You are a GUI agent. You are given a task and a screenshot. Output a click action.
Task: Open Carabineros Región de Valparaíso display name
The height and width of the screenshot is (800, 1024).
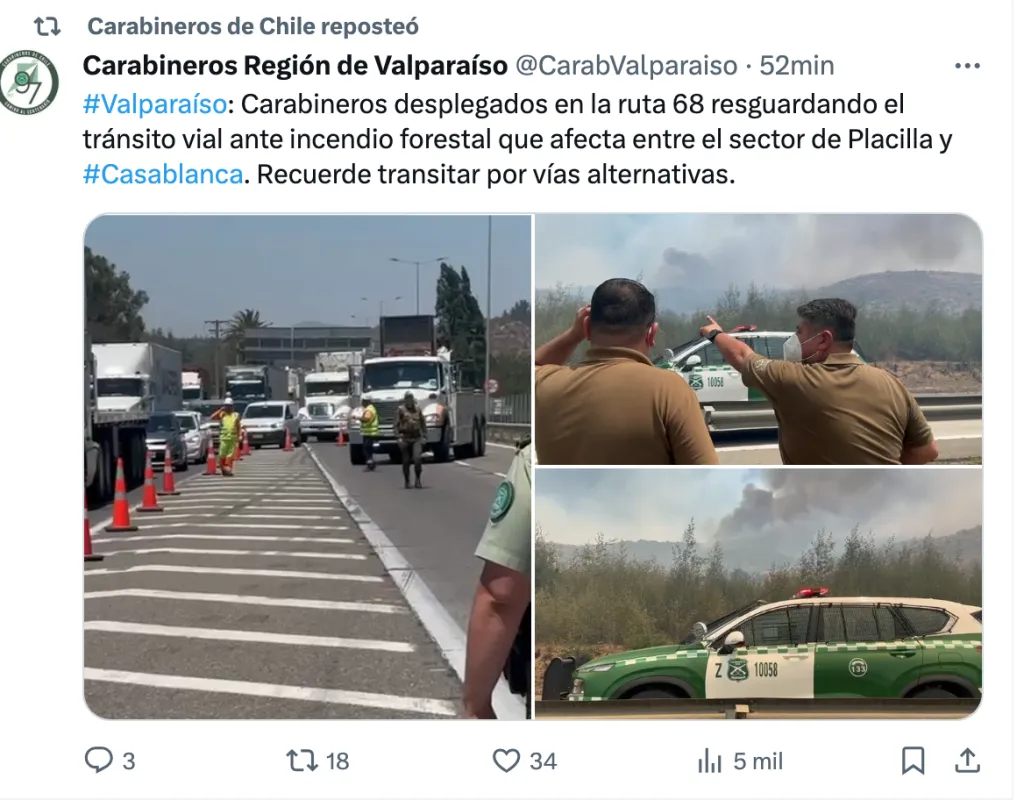point(295,66)
